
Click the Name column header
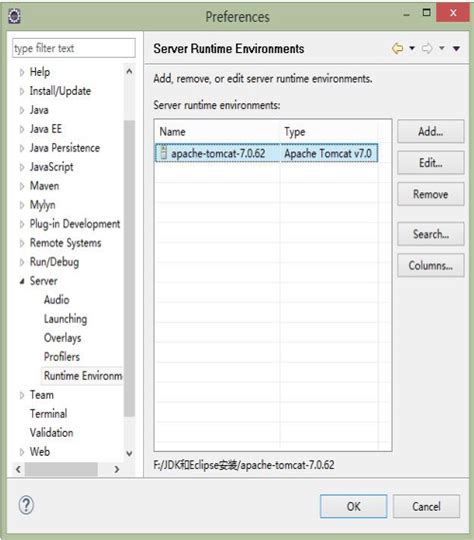pyautogui.click(x=217, y=132)
